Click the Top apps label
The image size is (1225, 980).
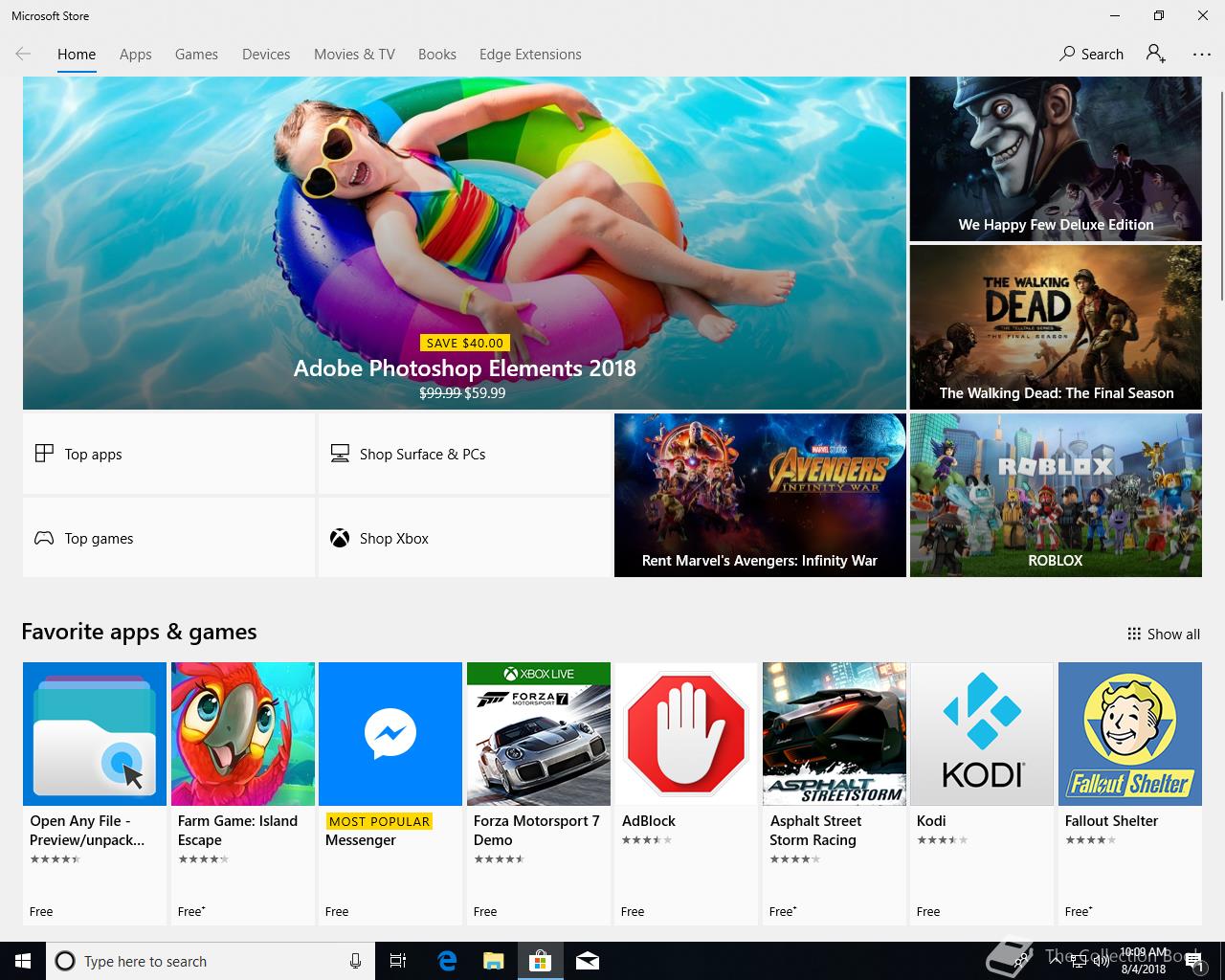point(94,455)
